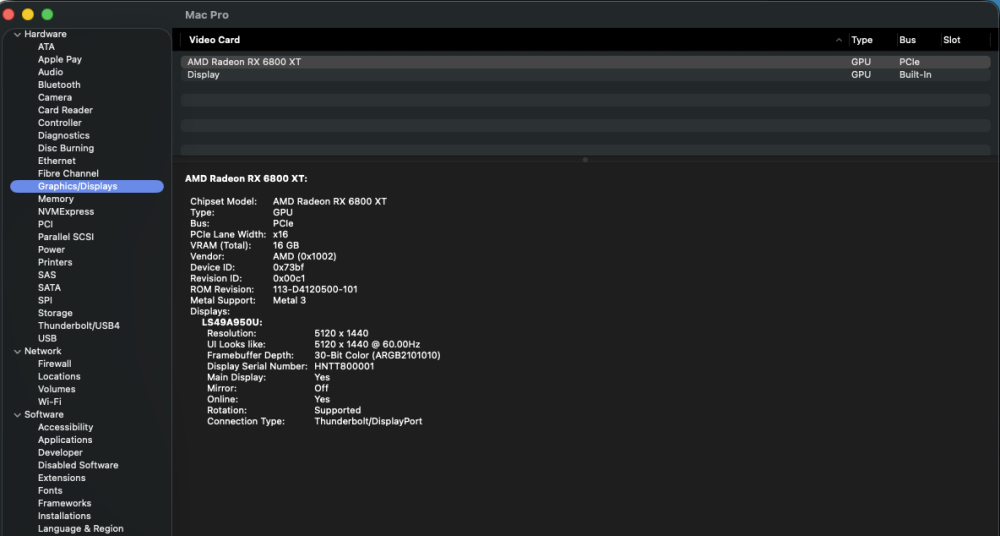Select Fibre Channel item
1000x536 pixels.
tap(68, 174)
